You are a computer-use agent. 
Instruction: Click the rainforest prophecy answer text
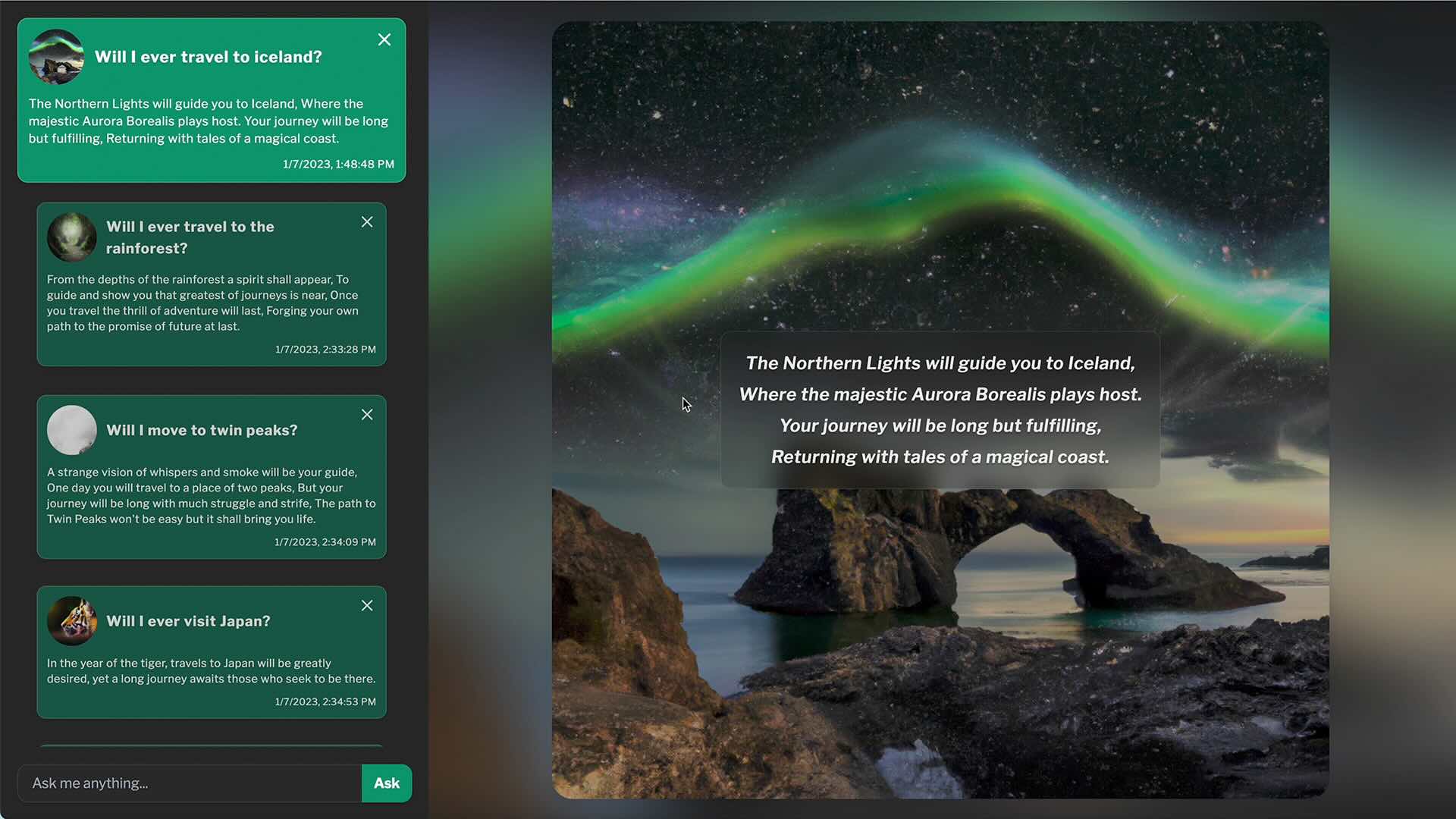pos(202,303)
